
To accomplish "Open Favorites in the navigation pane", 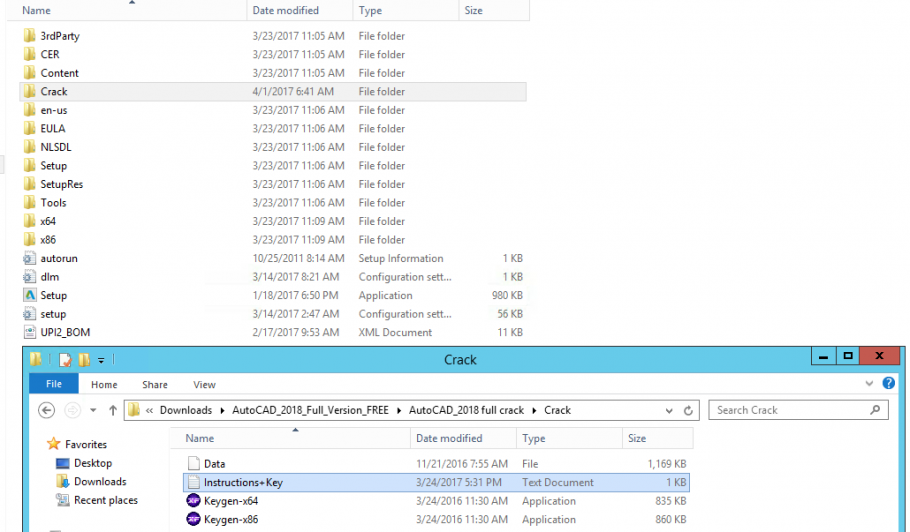I will tap(85, 444).
